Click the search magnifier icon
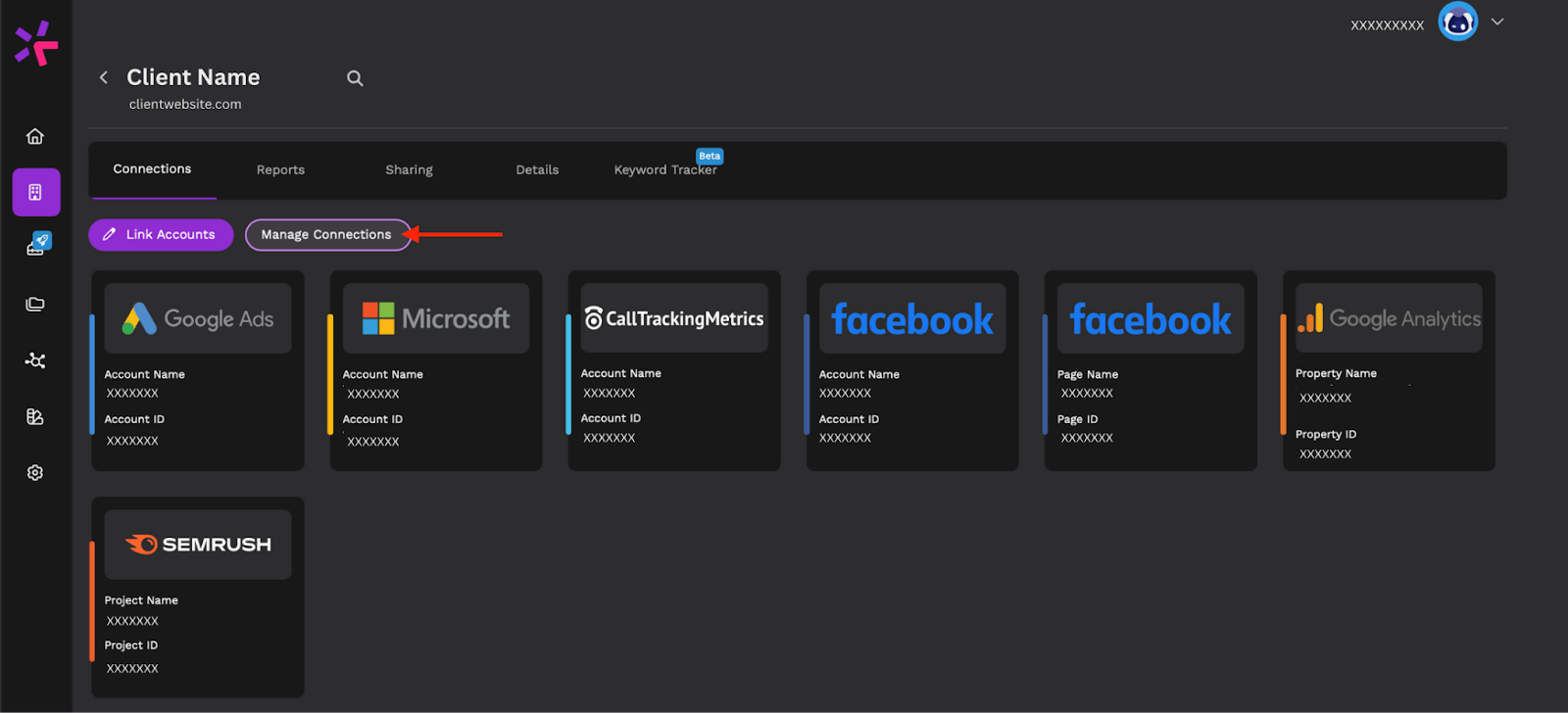The width and height of the screenshot is (1568, 713). coord(355,78)
